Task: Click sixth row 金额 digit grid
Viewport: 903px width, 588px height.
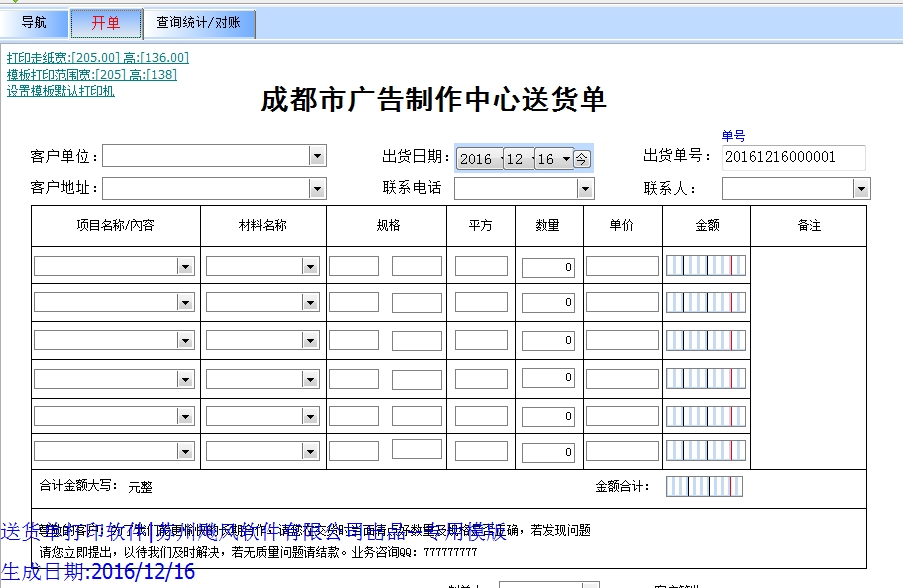Action: tap(706, 451)
